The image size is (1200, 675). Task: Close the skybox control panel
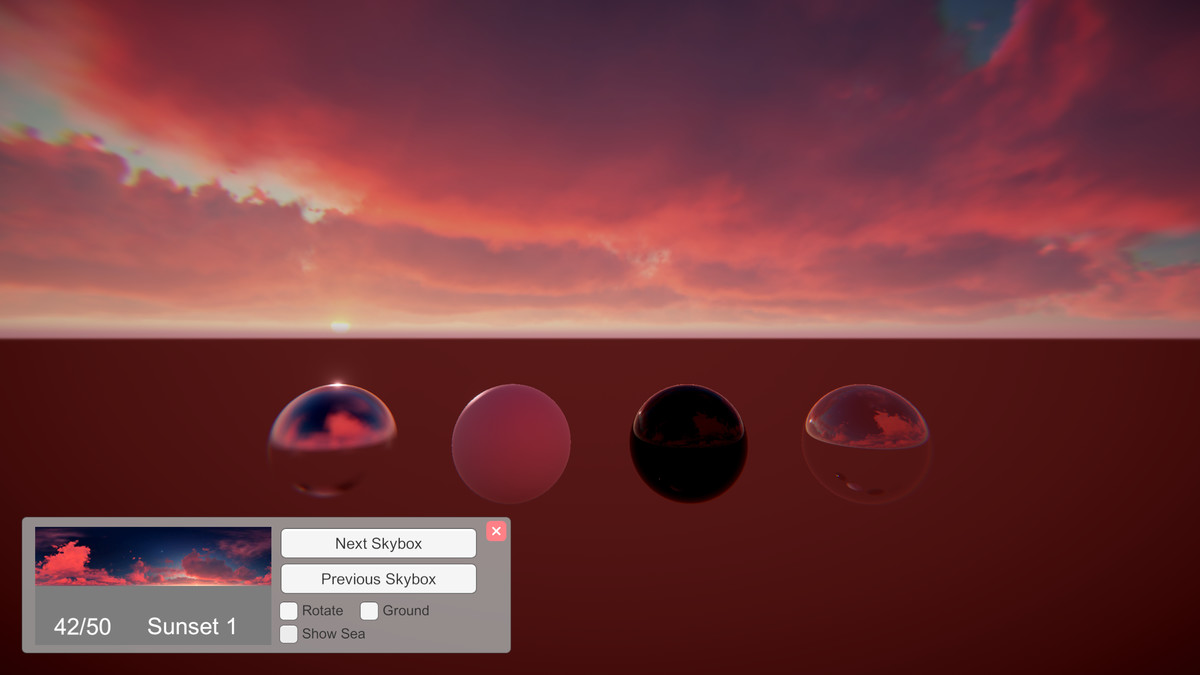click(496, 531)
